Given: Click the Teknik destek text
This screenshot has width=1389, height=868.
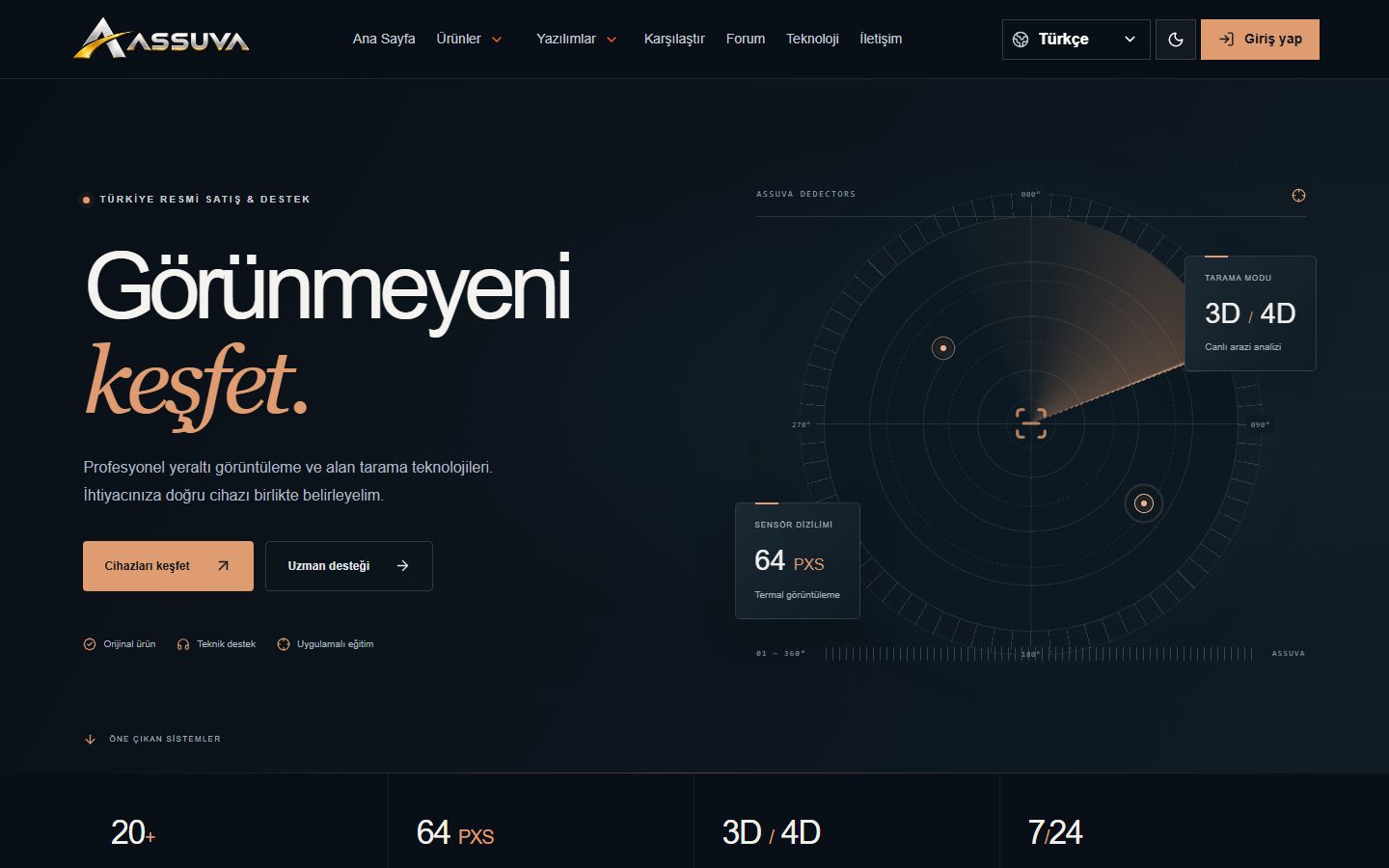Looking at the screenshot, I should (x=227, y=644).
